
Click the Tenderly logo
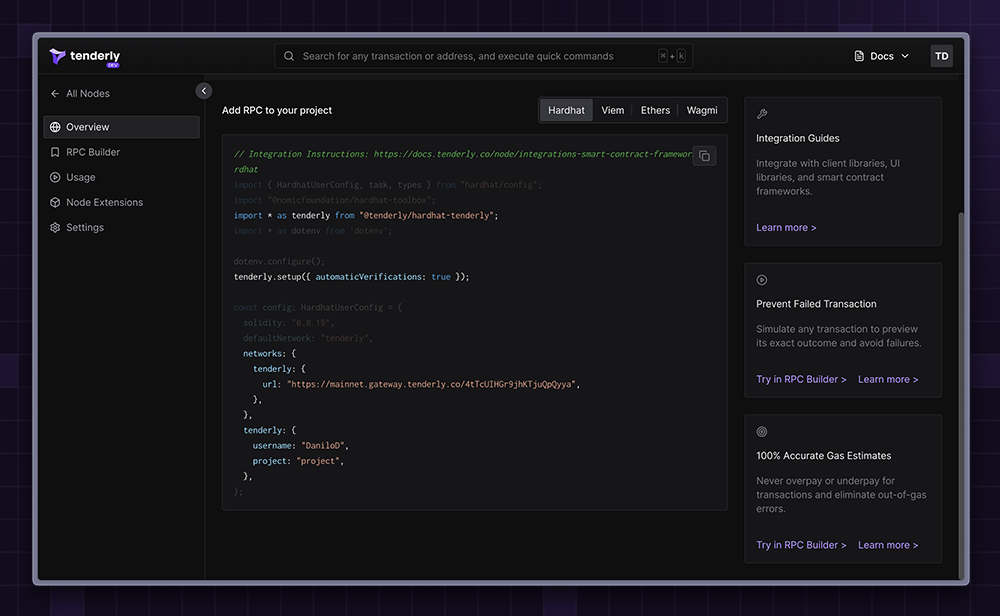[x=84, y=57]
